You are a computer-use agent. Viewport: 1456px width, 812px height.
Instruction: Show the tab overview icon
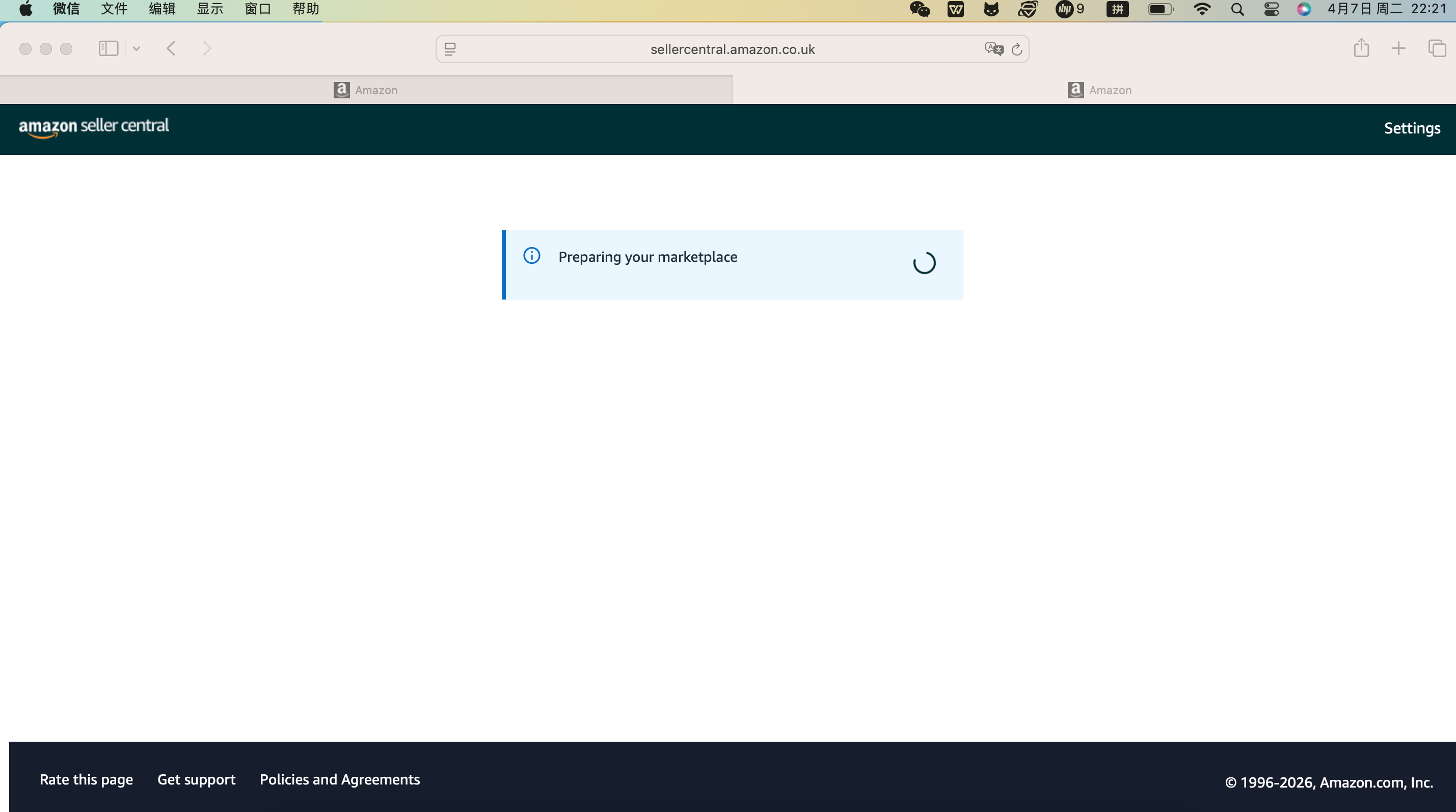[1437, 48]
